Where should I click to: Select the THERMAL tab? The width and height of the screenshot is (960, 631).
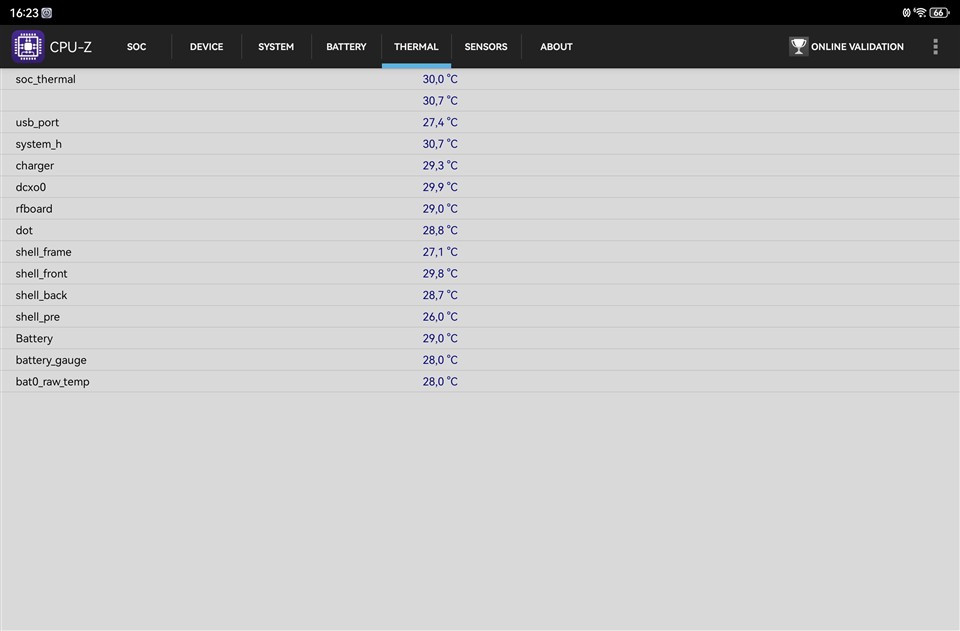[416, 47]
